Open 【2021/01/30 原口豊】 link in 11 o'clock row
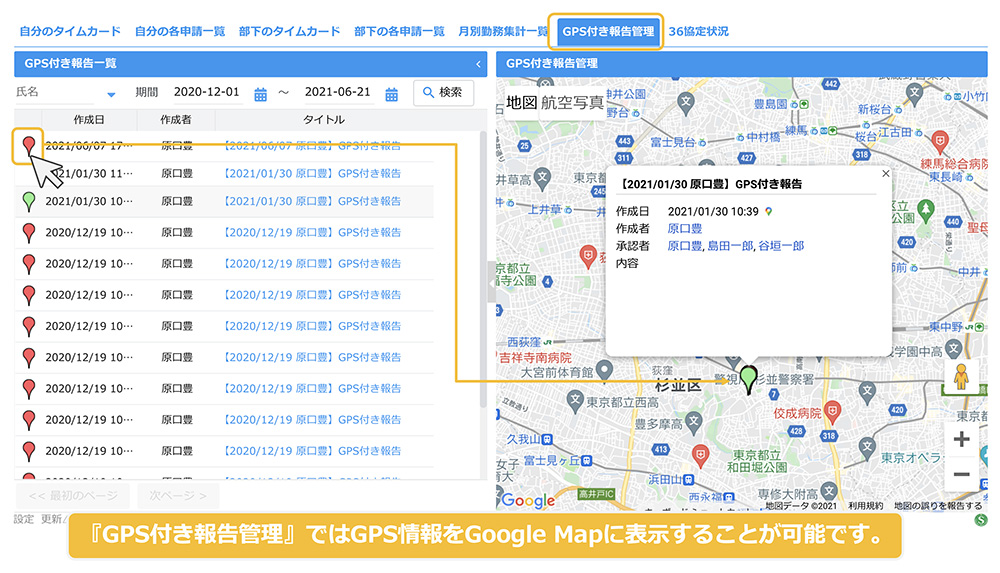 312,173
